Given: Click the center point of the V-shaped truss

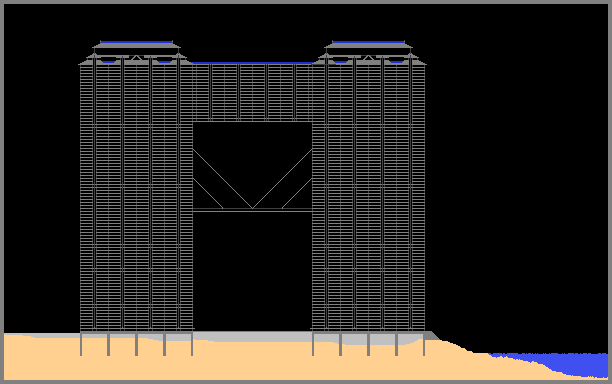Looking at the screenshot, I should (x=253, y=208).
